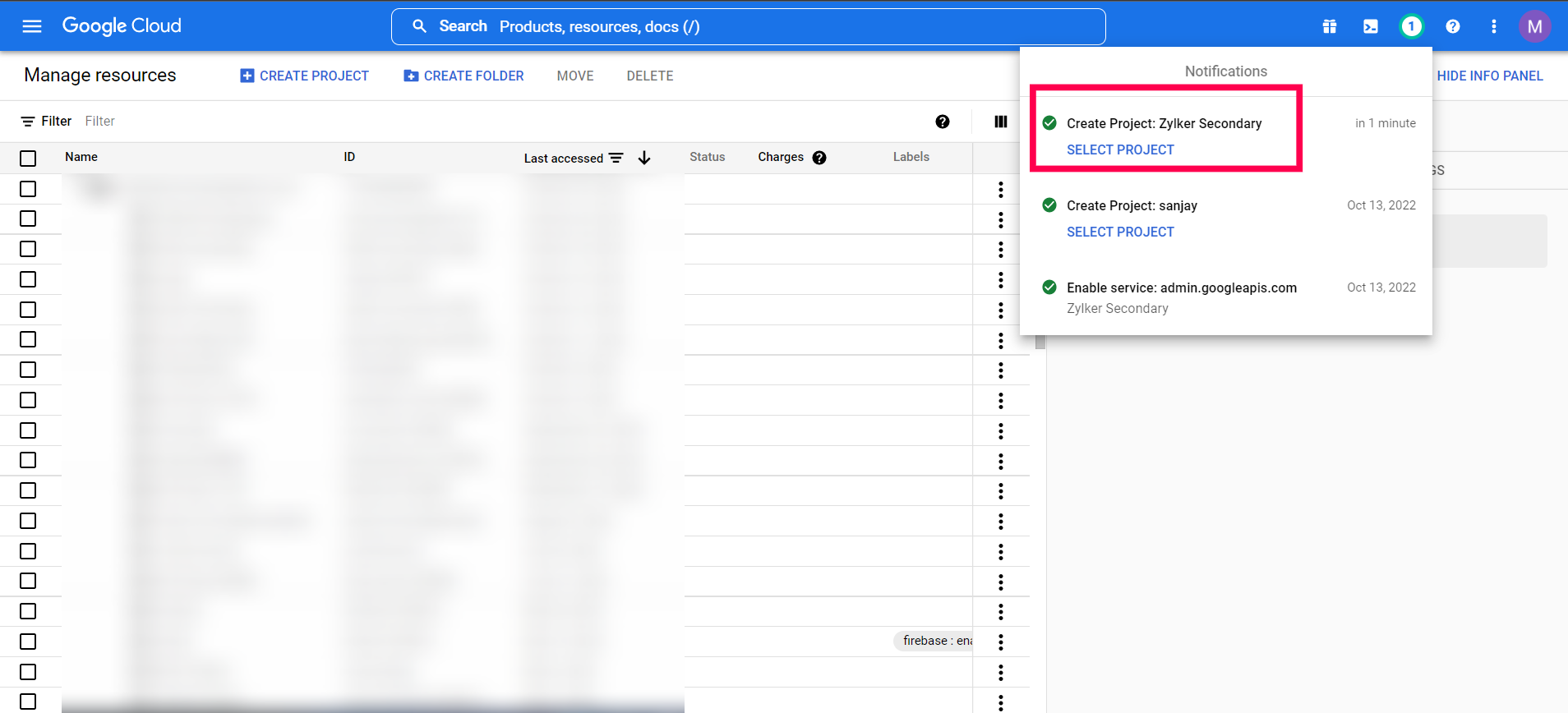Click green check beside Create Project: Zylker Secondary
The height and width of the screenshot is (713, 1568).
tap(1049, 123)
